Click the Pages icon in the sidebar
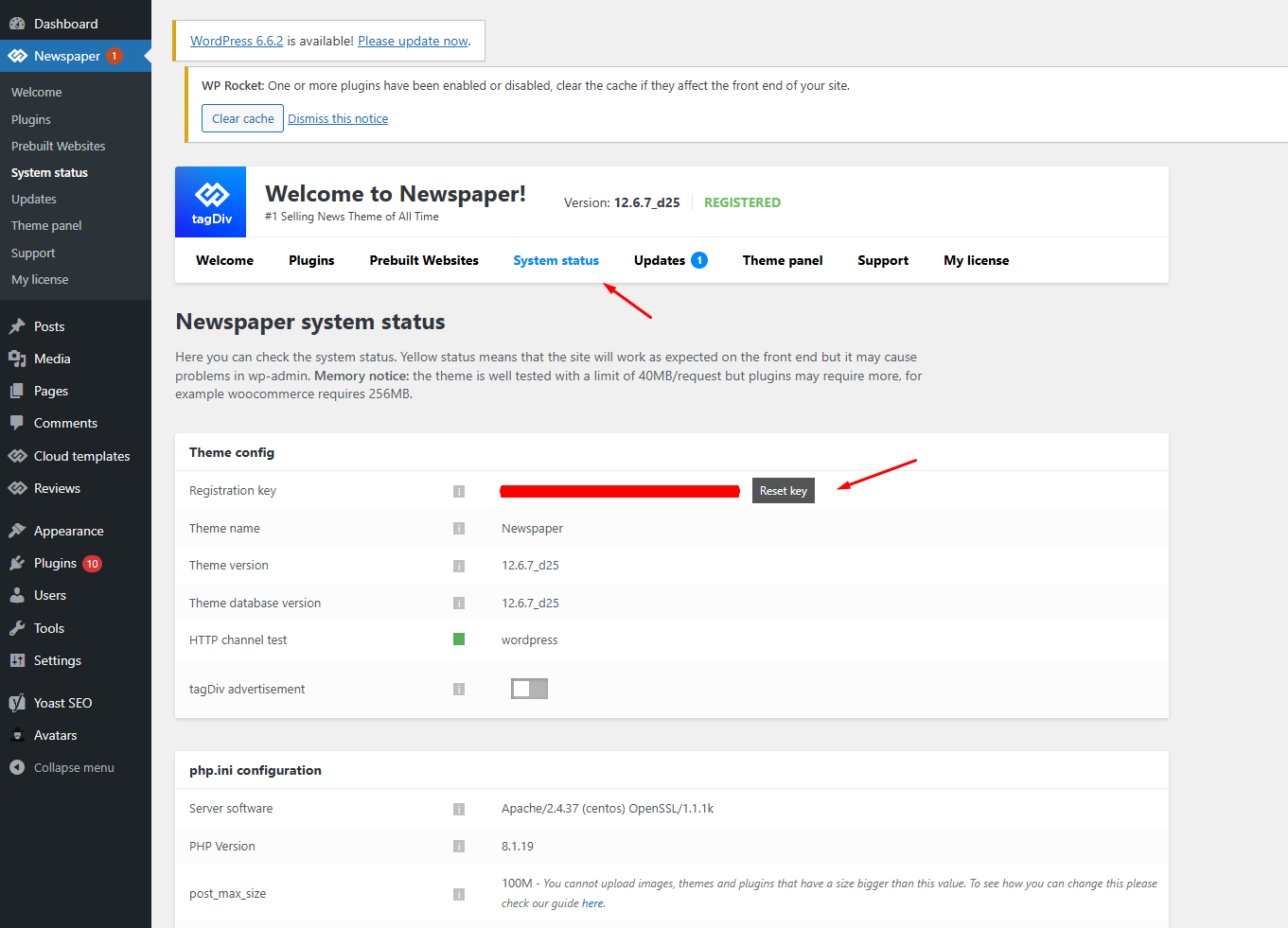Screen dimensions: 1288x928 [x=17, y=391]
